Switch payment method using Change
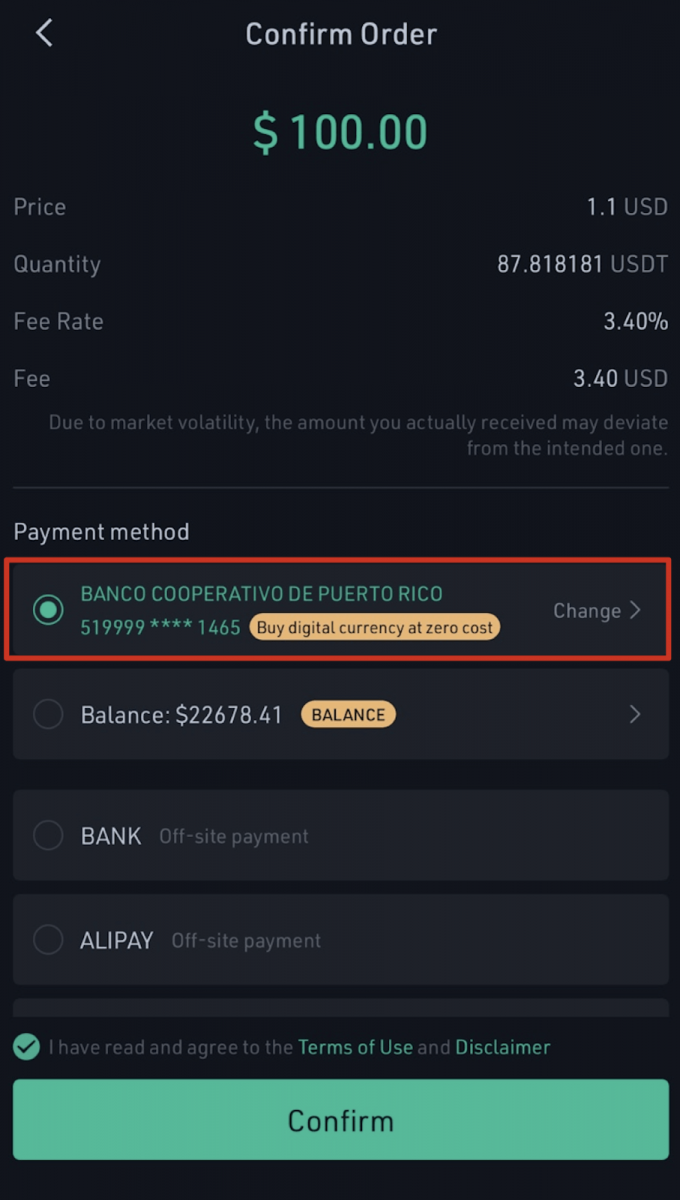The height and width of the screenshot is (1200, 680). coord(587,610)
